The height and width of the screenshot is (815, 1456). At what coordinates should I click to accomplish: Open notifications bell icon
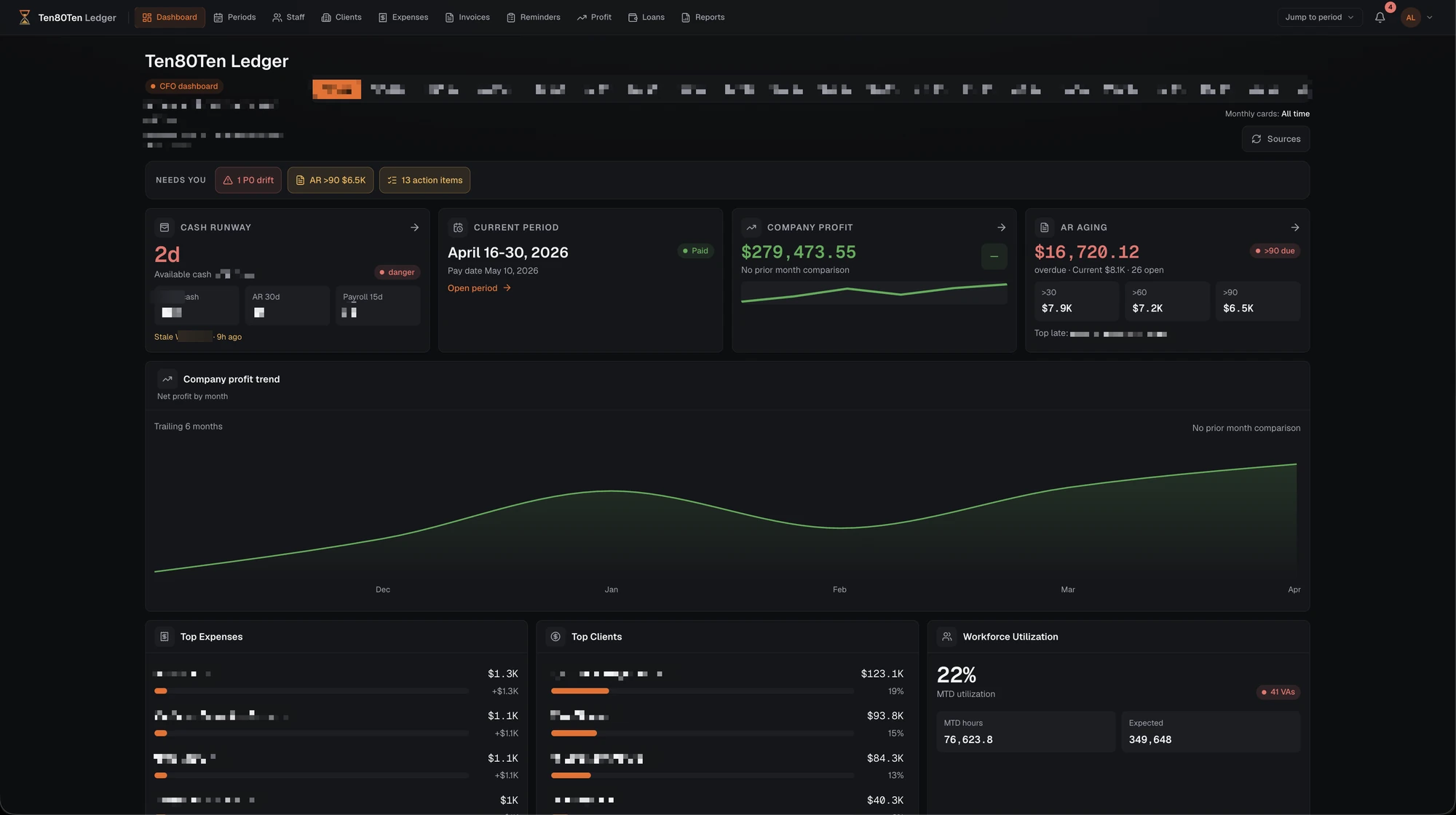pos(1380,17)
